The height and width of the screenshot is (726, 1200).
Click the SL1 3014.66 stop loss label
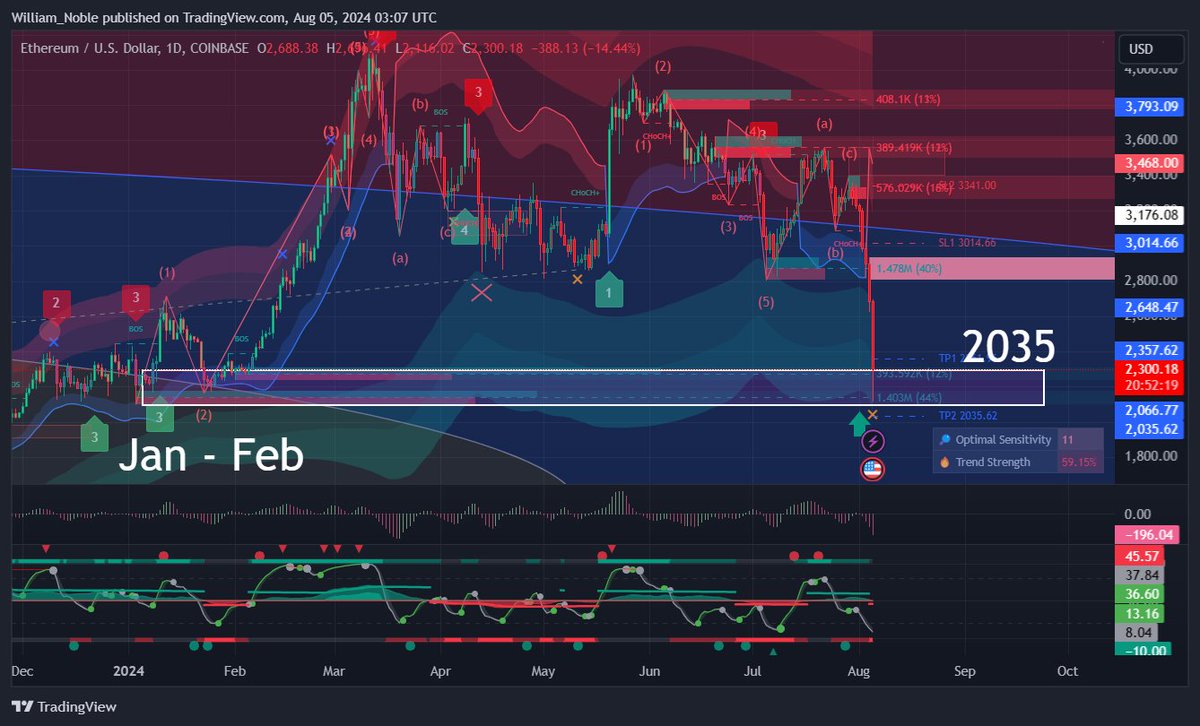coord(967,243)
